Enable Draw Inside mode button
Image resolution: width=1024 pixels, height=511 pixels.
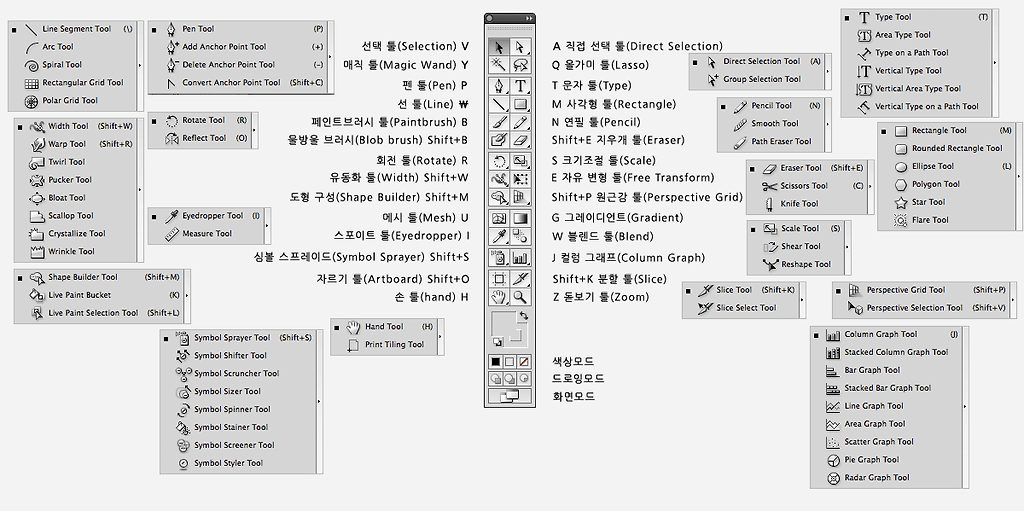point(523,378)
